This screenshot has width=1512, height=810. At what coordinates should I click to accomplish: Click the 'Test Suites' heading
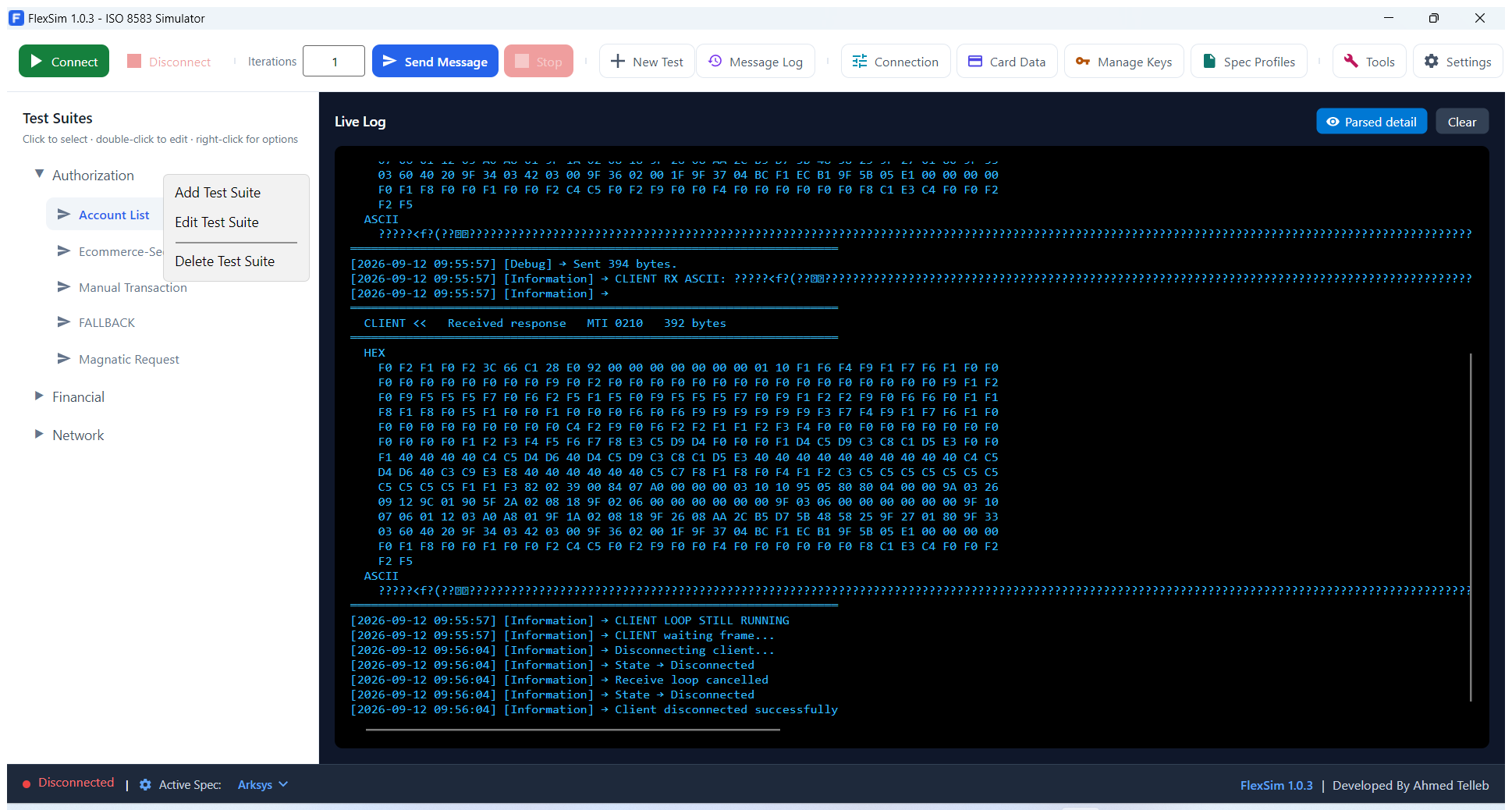click(58, 118)
